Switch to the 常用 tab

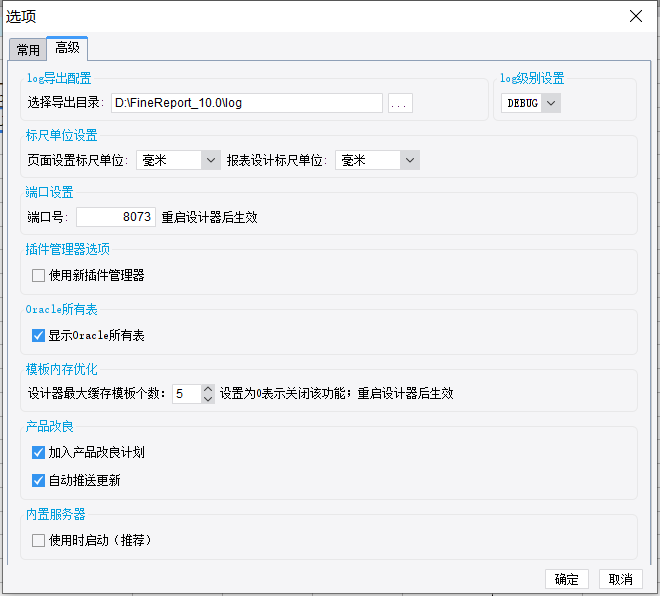point(28,50)
